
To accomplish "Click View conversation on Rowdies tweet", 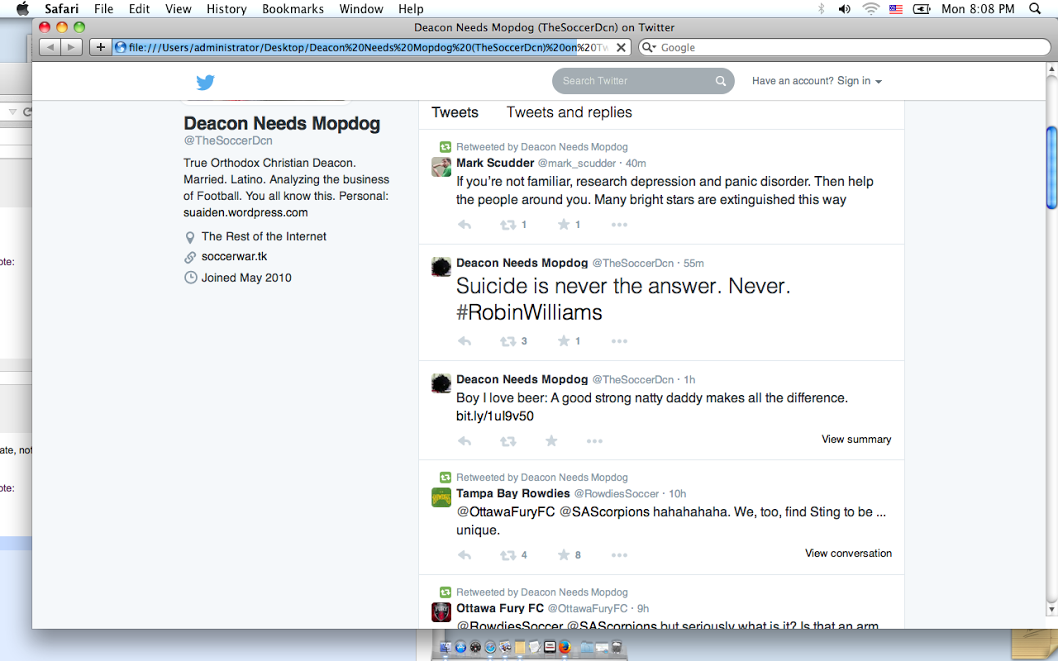I will point(848,553).
